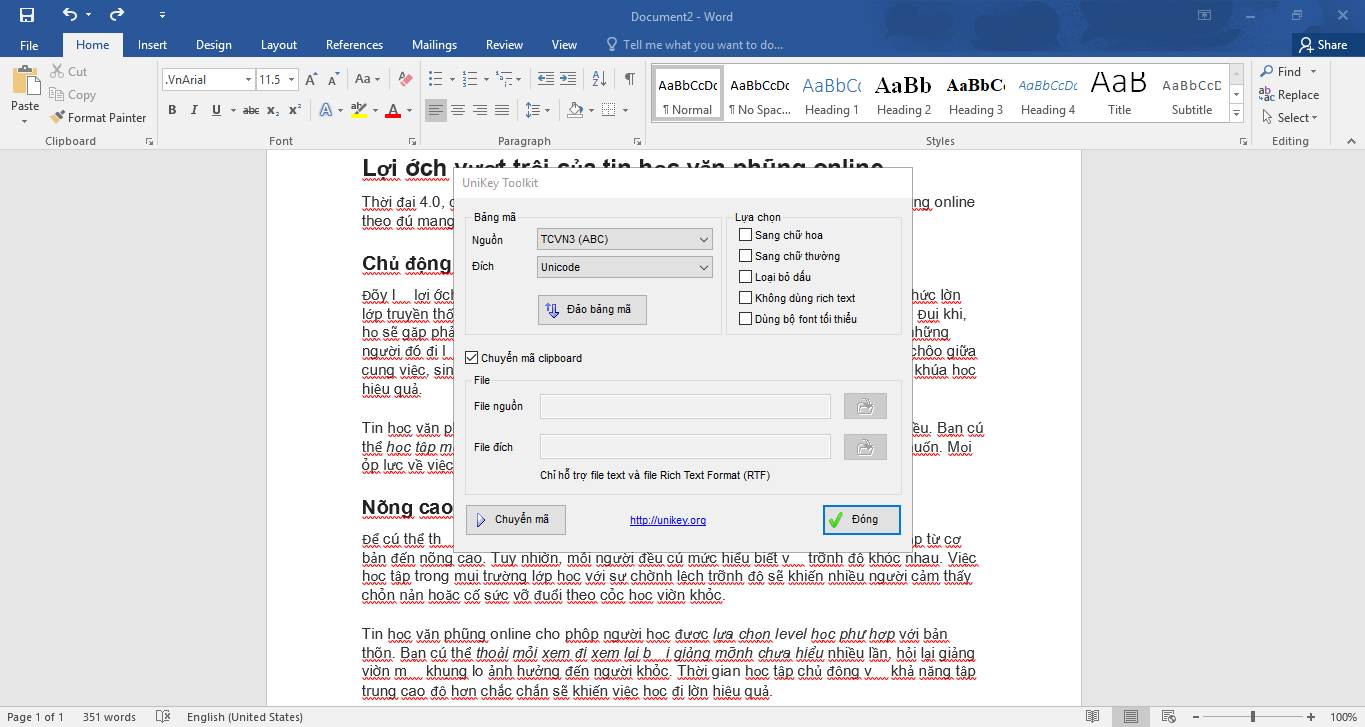Toggle Dùng bộ font tối thiểu checkbox

[745, 319]
